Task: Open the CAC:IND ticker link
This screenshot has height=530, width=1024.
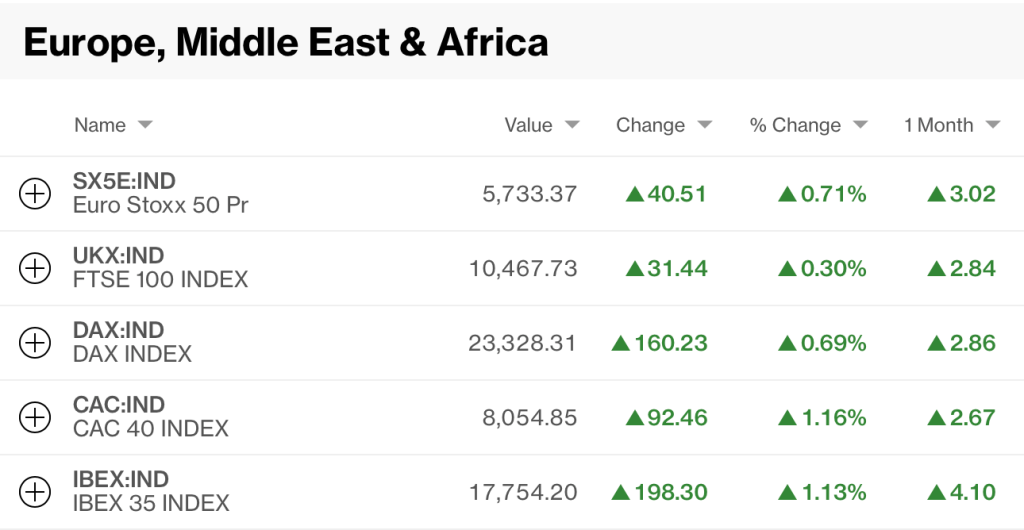Action: [118, 405]
